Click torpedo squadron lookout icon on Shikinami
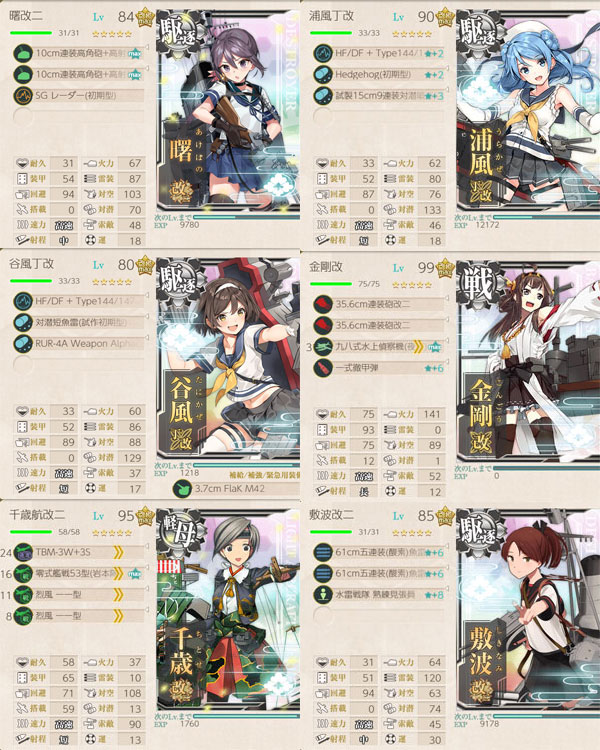Viewport: 600px width, 750px height. 323,595
